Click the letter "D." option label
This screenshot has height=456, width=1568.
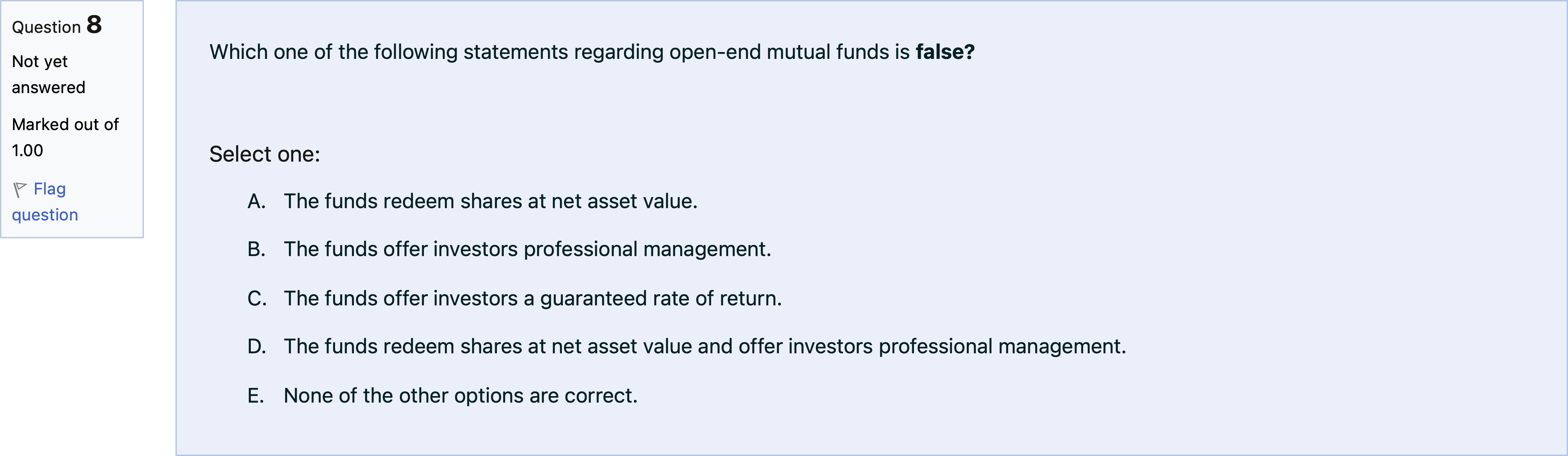click(x=256, y=346)
